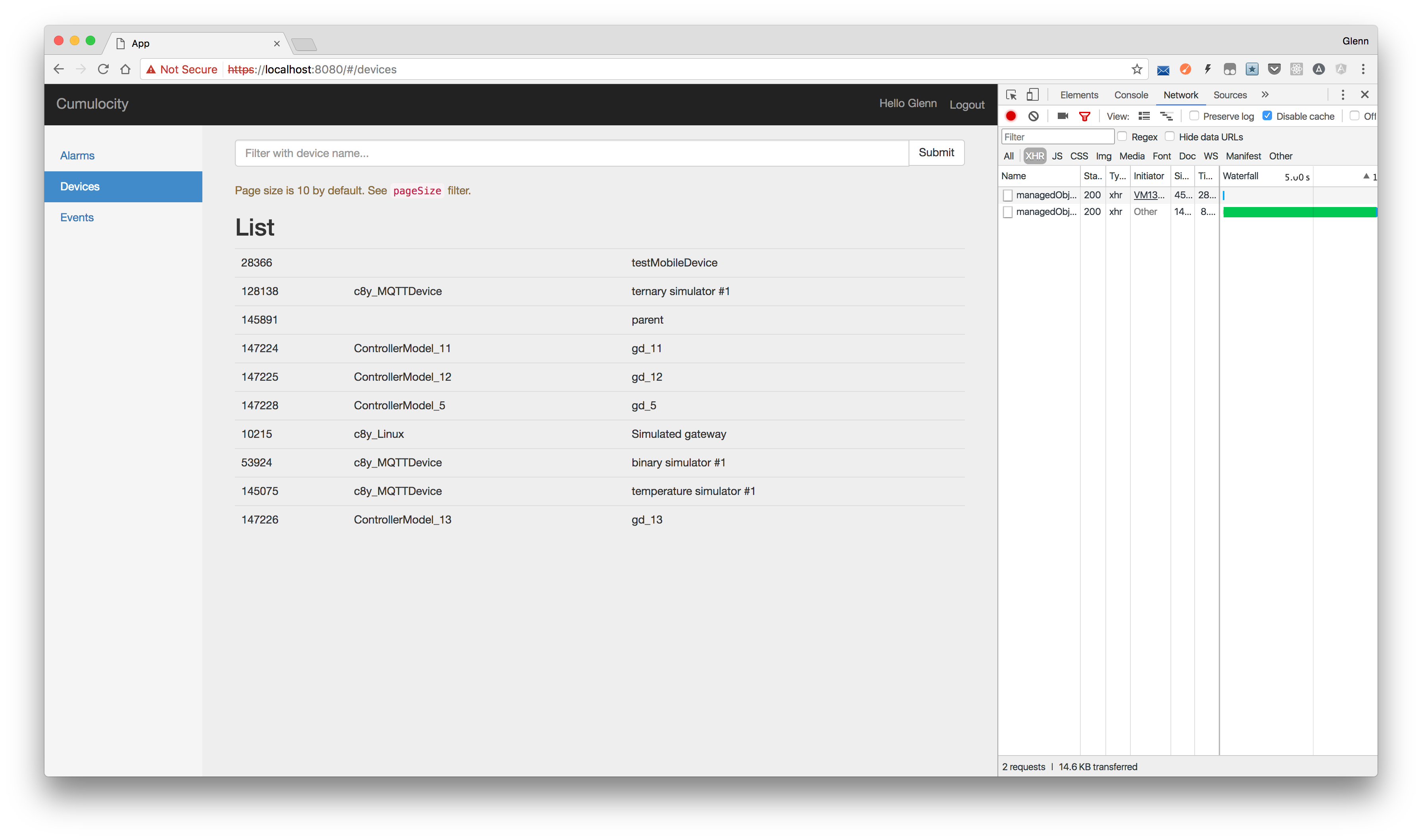Reload the page

103,69
